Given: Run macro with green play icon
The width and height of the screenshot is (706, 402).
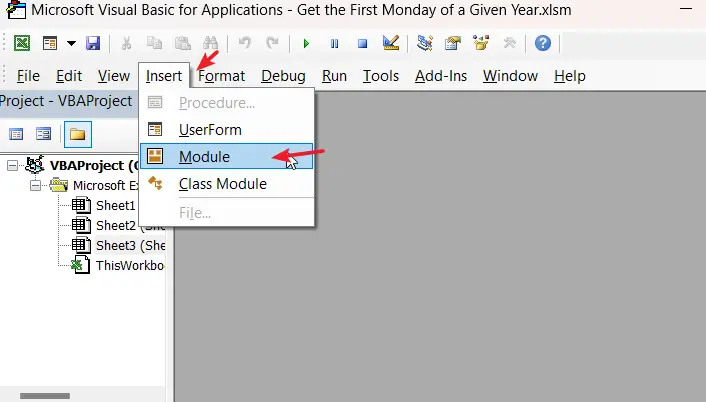Looking at the screenshot, I should point(306,43).
